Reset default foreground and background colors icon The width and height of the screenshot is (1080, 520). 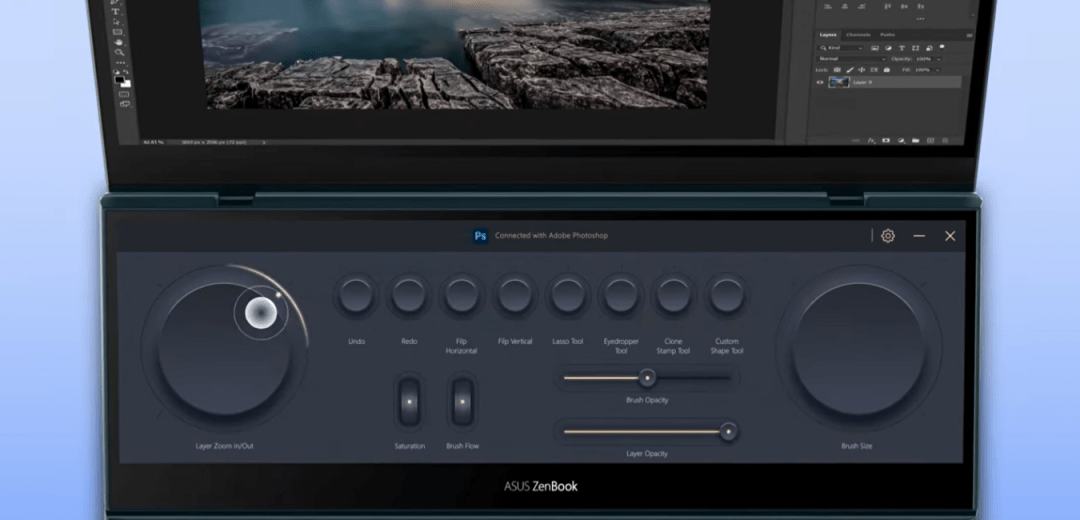(x=116, y=72)
